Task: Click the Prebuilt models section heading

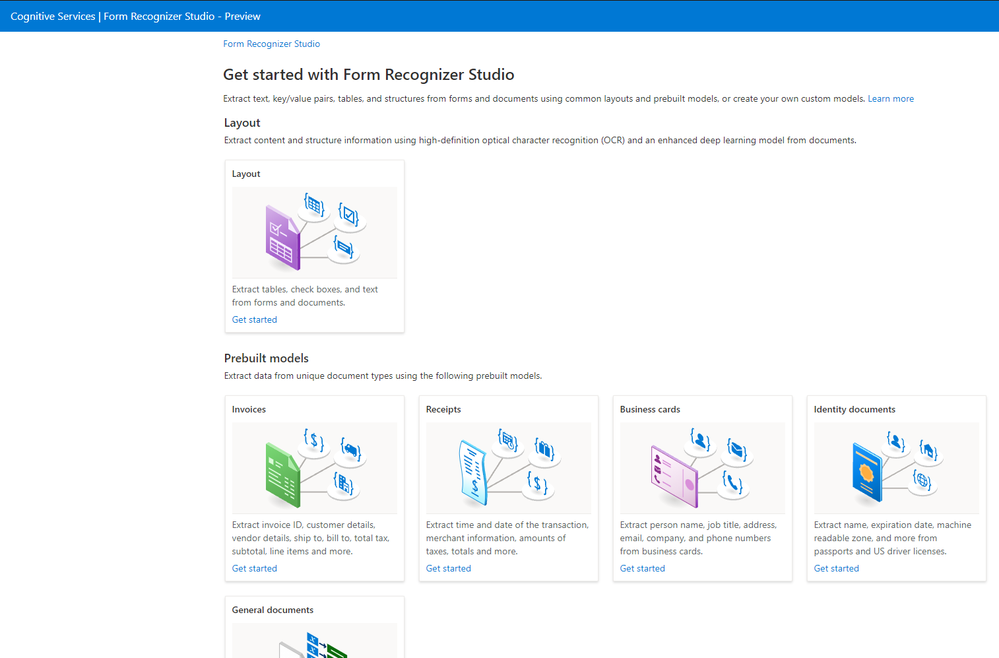Action: (266, 358)
